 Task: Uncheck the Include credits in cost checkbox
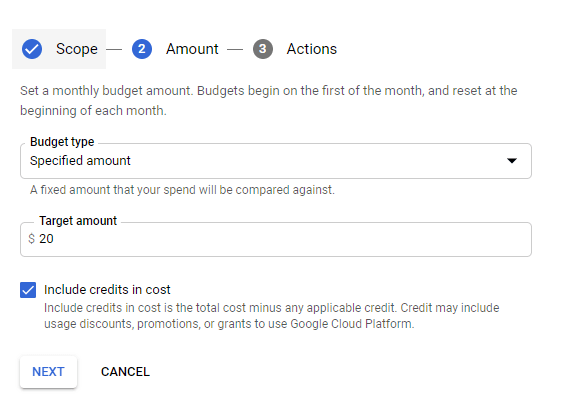28,290
